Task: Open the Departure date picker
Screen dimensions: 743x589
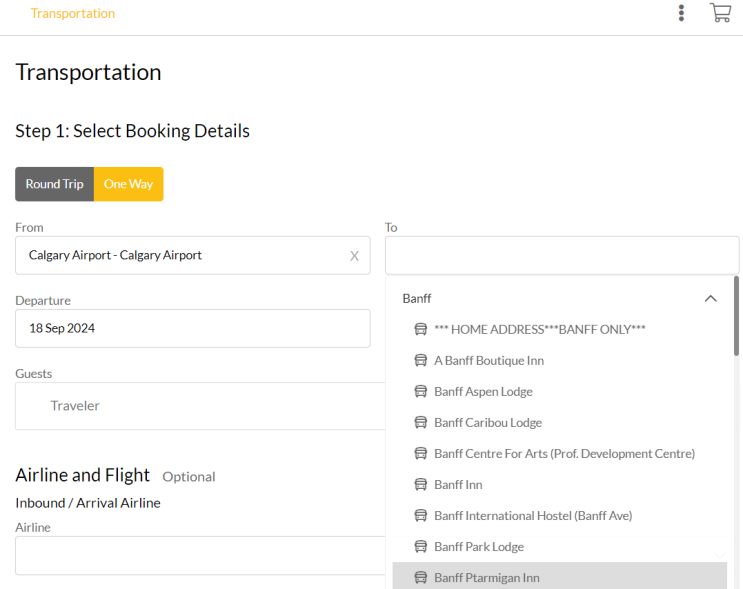Action: point(193,328)
